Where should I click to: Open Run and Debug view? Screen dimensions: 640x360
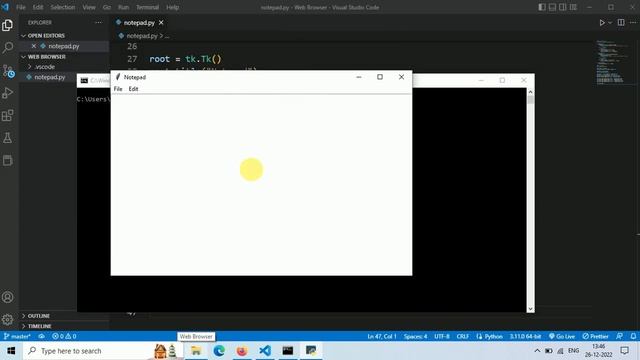coord(7,93)
